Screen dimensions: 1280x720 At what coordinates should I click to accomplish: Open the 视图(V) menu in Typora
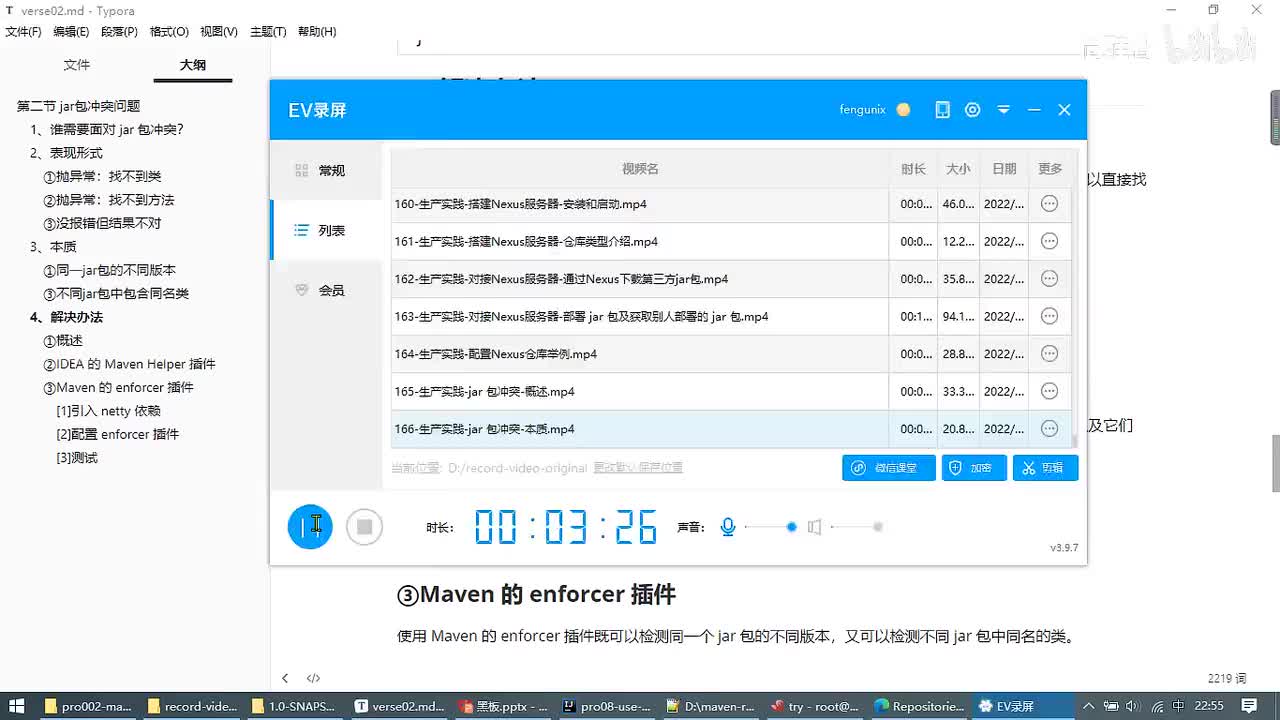coord(219,32)
